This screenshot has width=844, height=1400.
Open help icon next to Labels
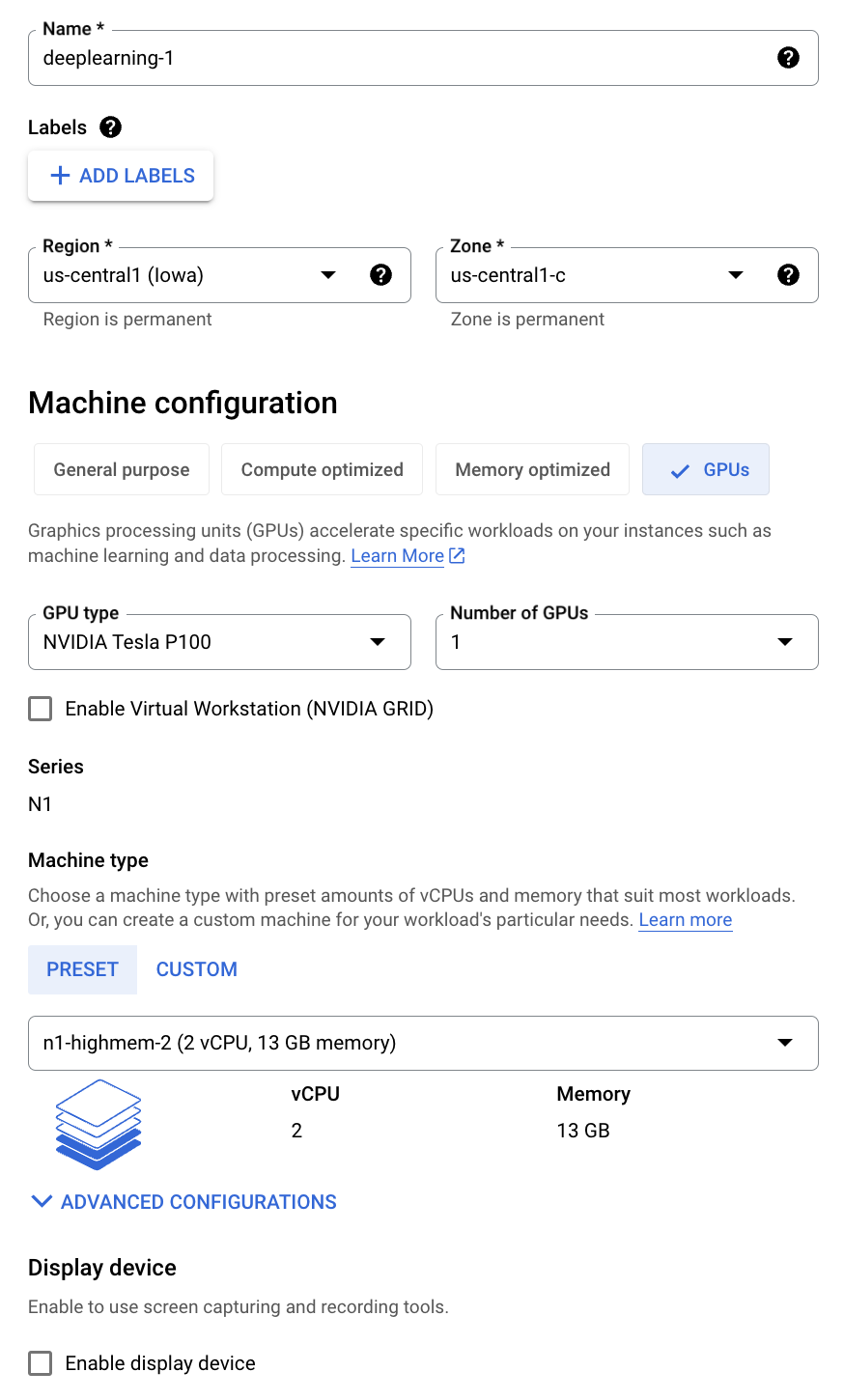(x=111, y=127)
